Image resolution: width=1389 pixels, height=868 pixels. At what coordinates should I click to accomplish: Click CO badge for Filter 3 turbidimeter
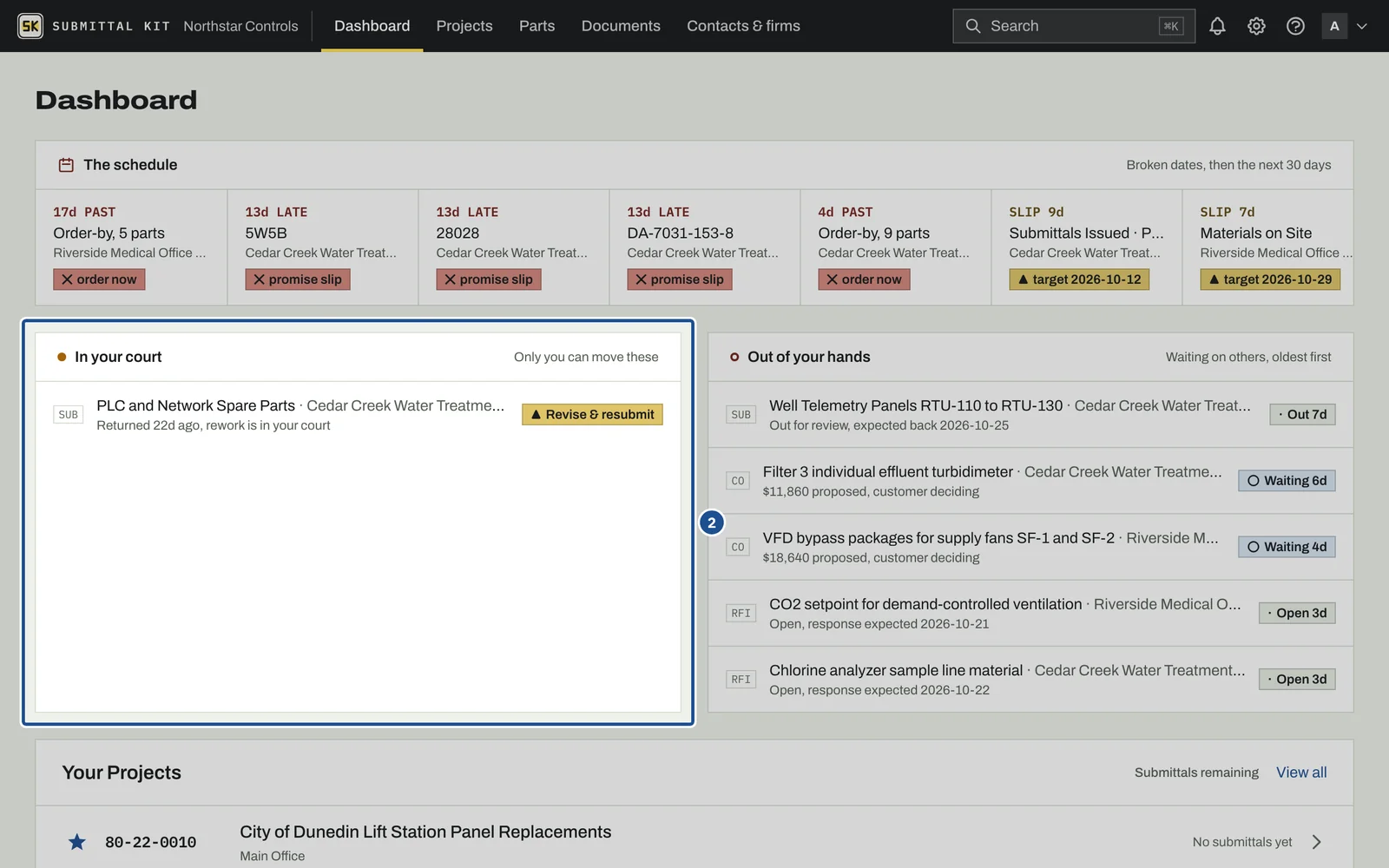coord(738,481)
